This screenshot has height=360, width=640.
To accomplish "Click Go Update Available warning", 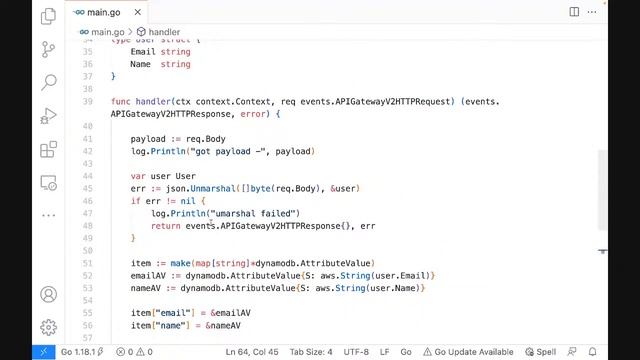I will click(x=468, y=352).
